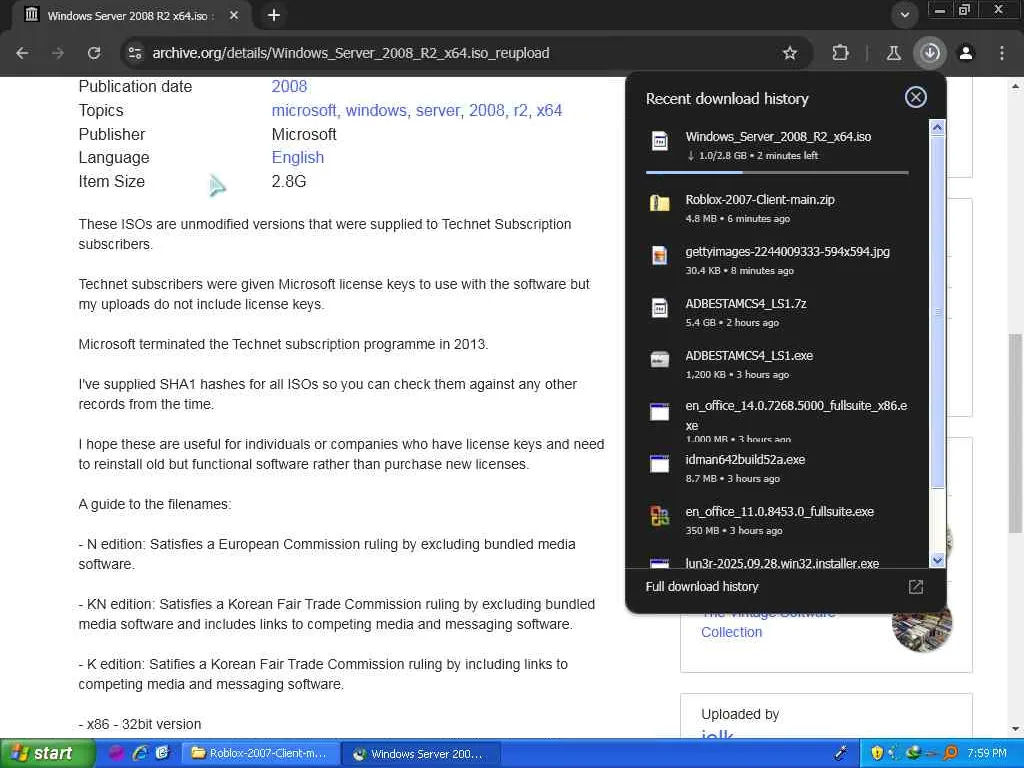1024x768 pixels.
Task: Open Roblox-2007-Client-main.zip in download history
Action: (x=777, y=208)
